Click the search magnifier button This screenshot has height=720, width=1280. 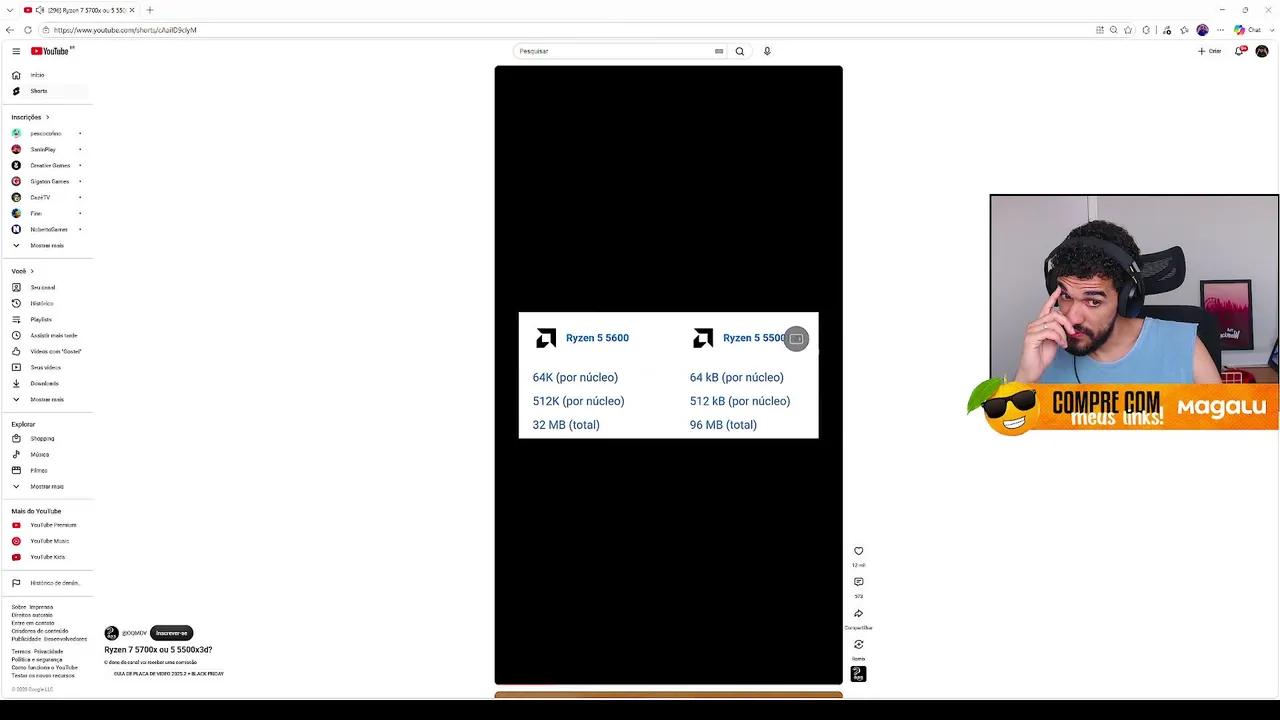pos(740,51)
